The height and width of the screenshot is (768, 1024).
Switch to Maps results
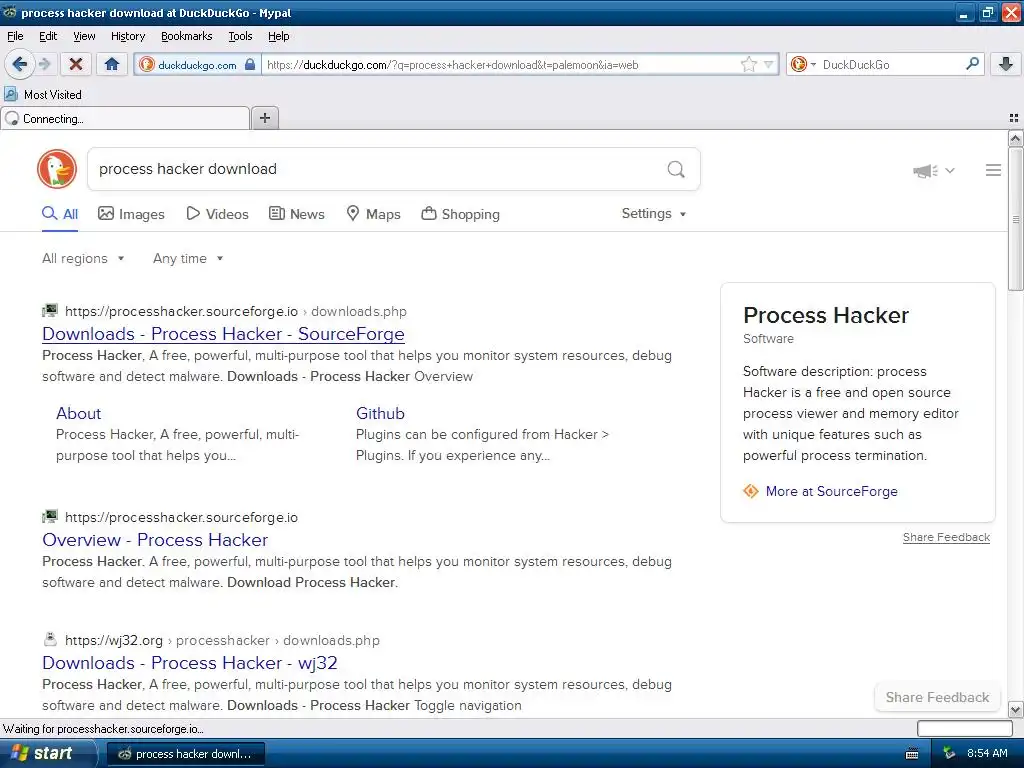point(374,214)
